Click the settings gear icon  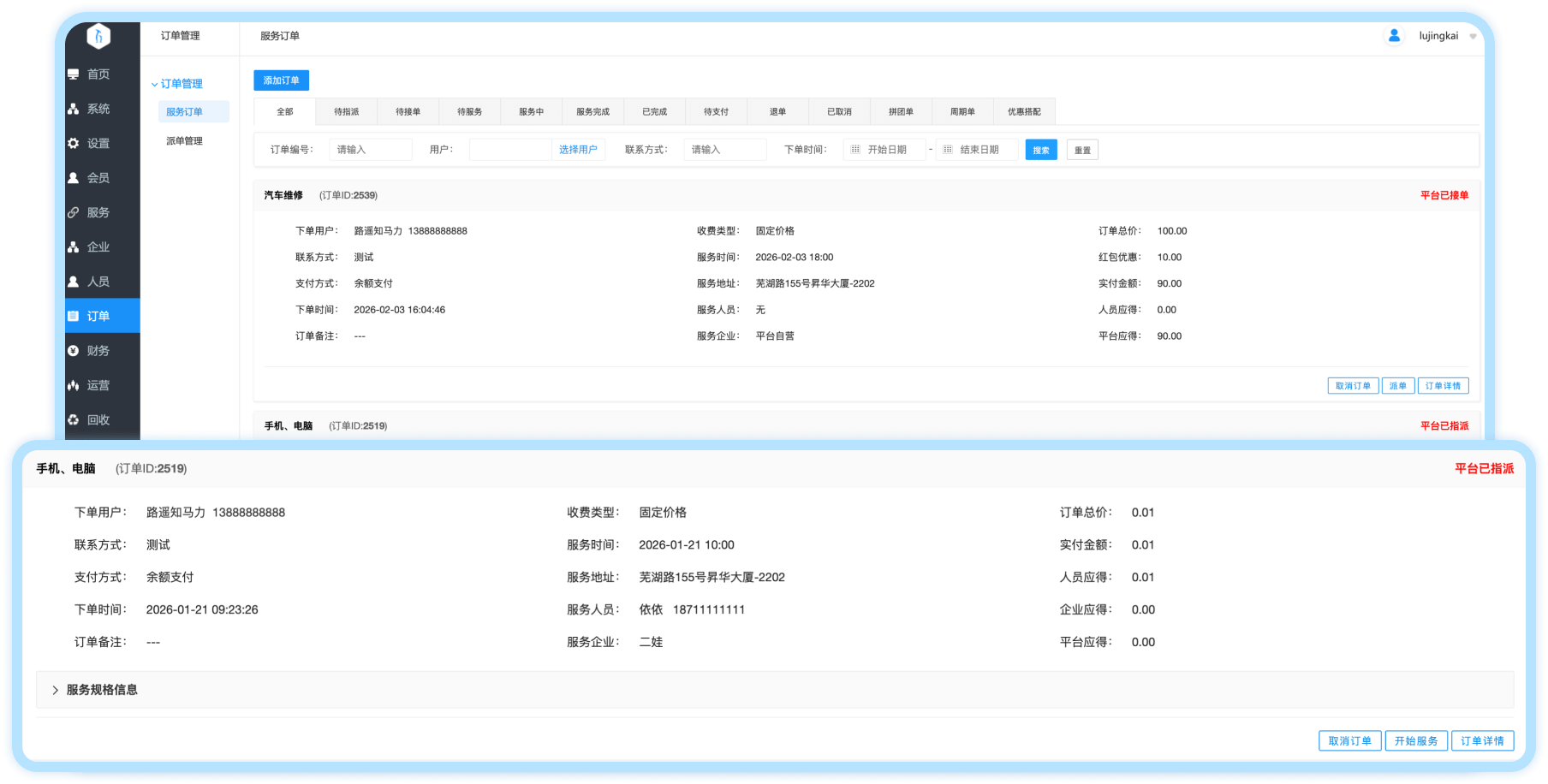click(74, 144)
